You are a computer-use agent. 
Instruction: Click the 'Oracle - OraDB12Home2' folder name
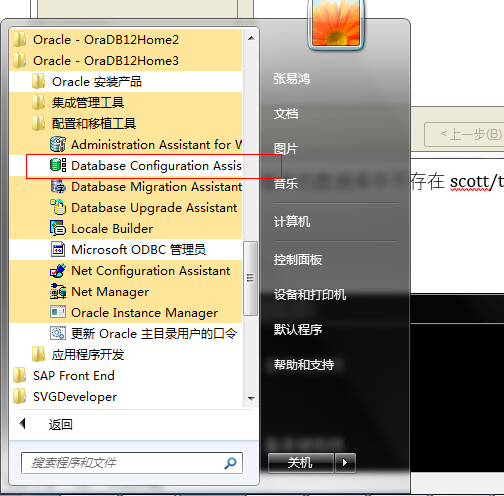pos(106,40)
